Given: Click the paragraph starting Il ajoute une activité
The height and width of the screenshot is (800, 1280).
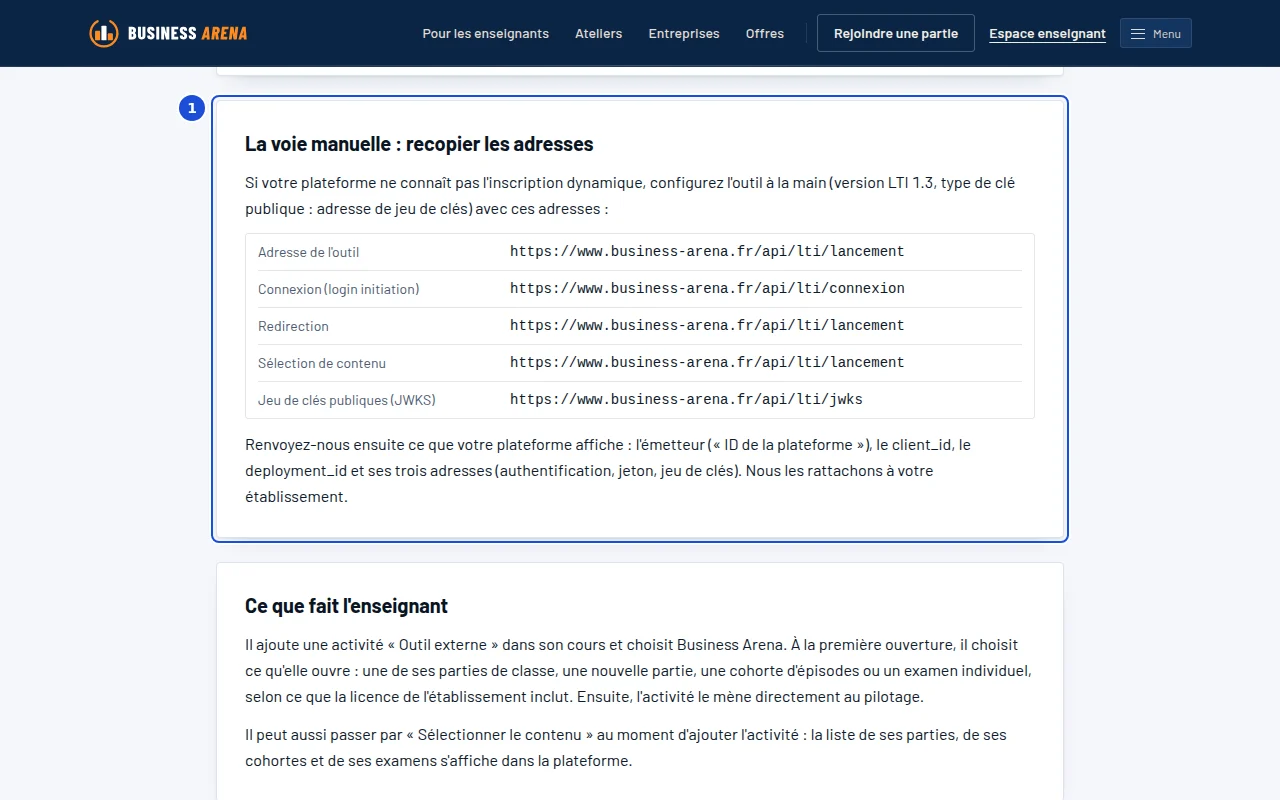Looking at the screenshot, I should click(638, 671).
